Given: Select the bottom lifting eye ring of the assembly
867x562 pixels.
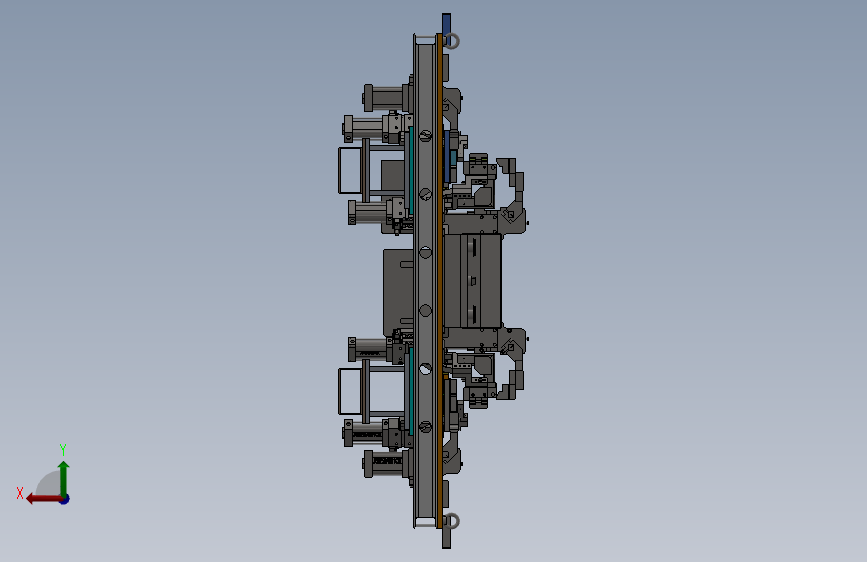Looking at the screenshot, I should tap(452, 521).
